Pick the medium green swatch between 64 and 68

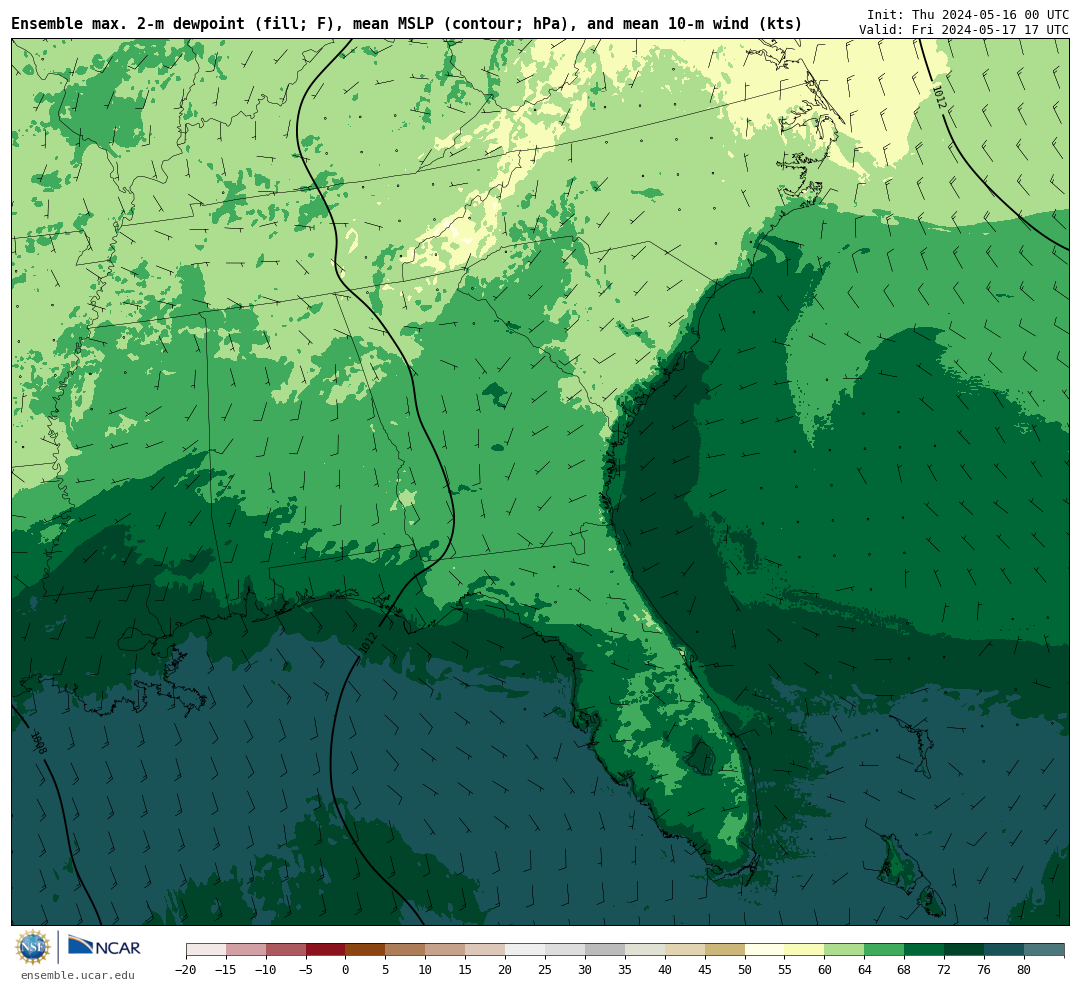pyautogui.click(x=884, y=950)
